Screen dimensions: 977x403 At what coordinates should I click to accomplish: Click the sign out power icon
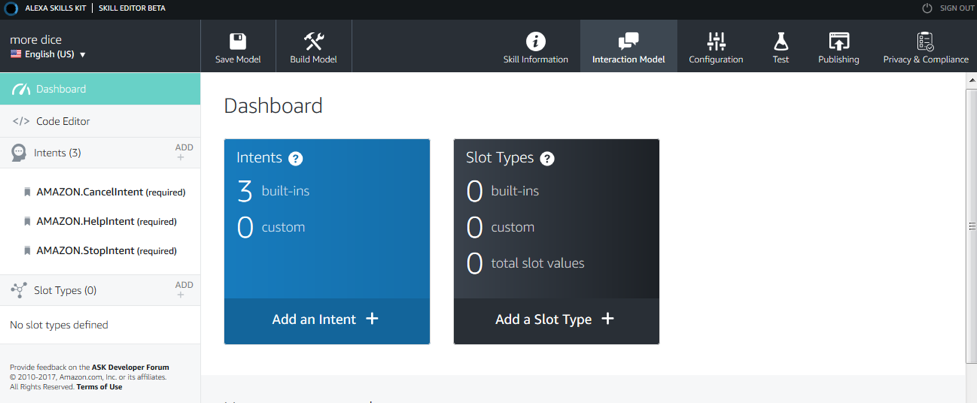pos(927,8)
